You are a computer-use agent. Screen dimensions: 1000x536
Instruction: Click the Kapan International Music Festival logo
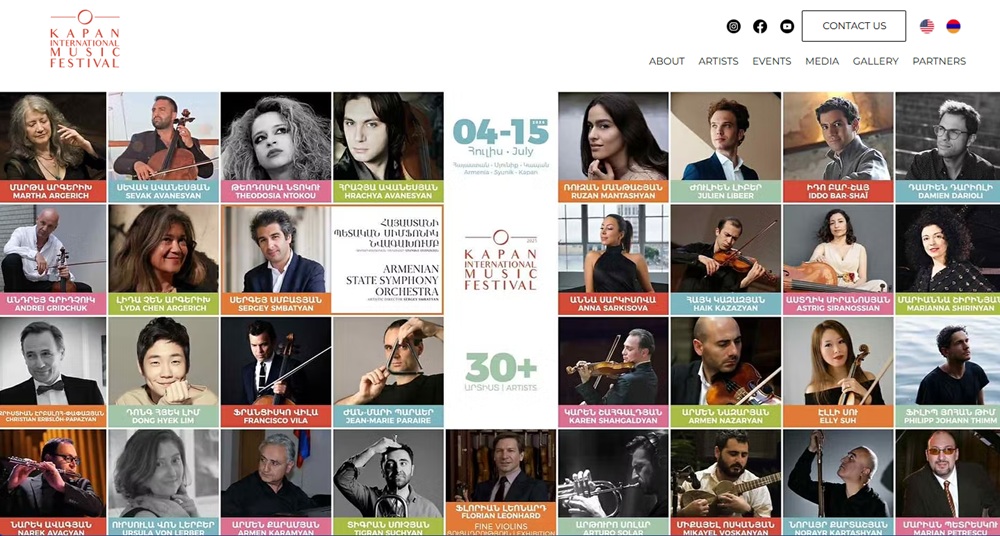click(x=85, y=39)
